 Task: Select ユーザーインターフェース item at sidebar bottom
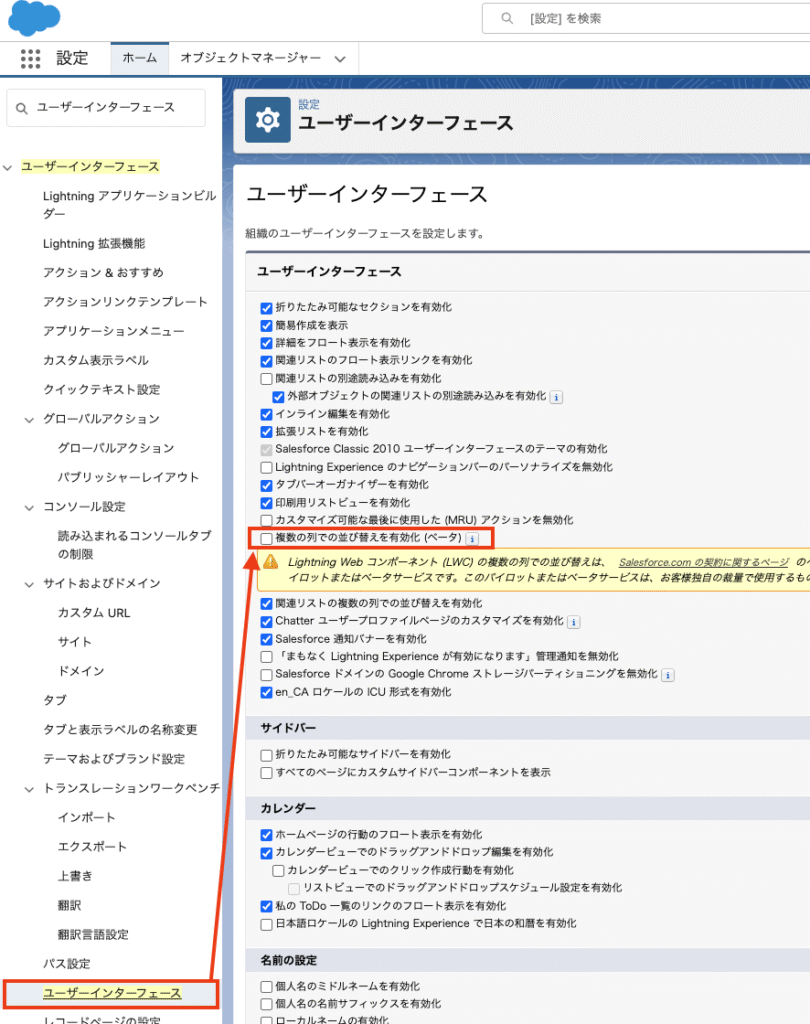click(111, 993)
